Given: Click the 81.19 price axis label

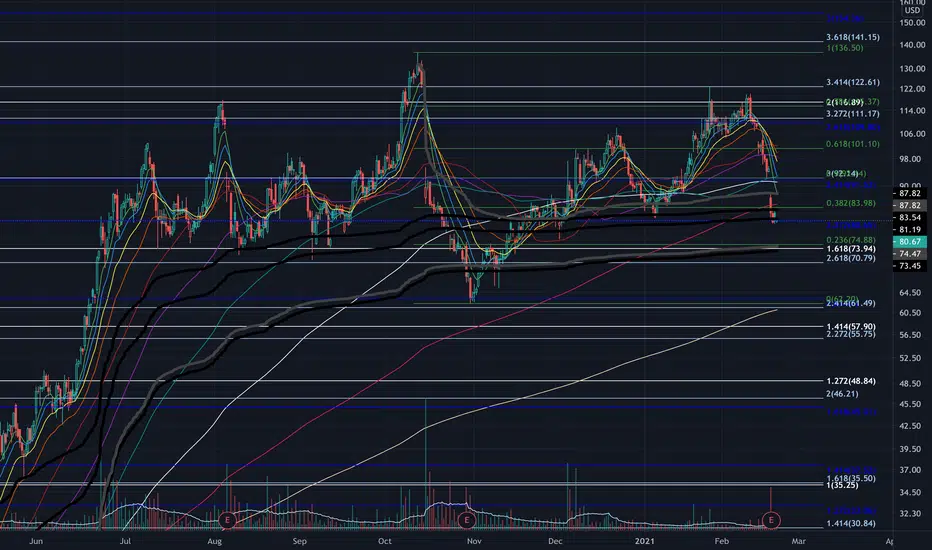Looking at the screenshot, I should pos(909,230).
